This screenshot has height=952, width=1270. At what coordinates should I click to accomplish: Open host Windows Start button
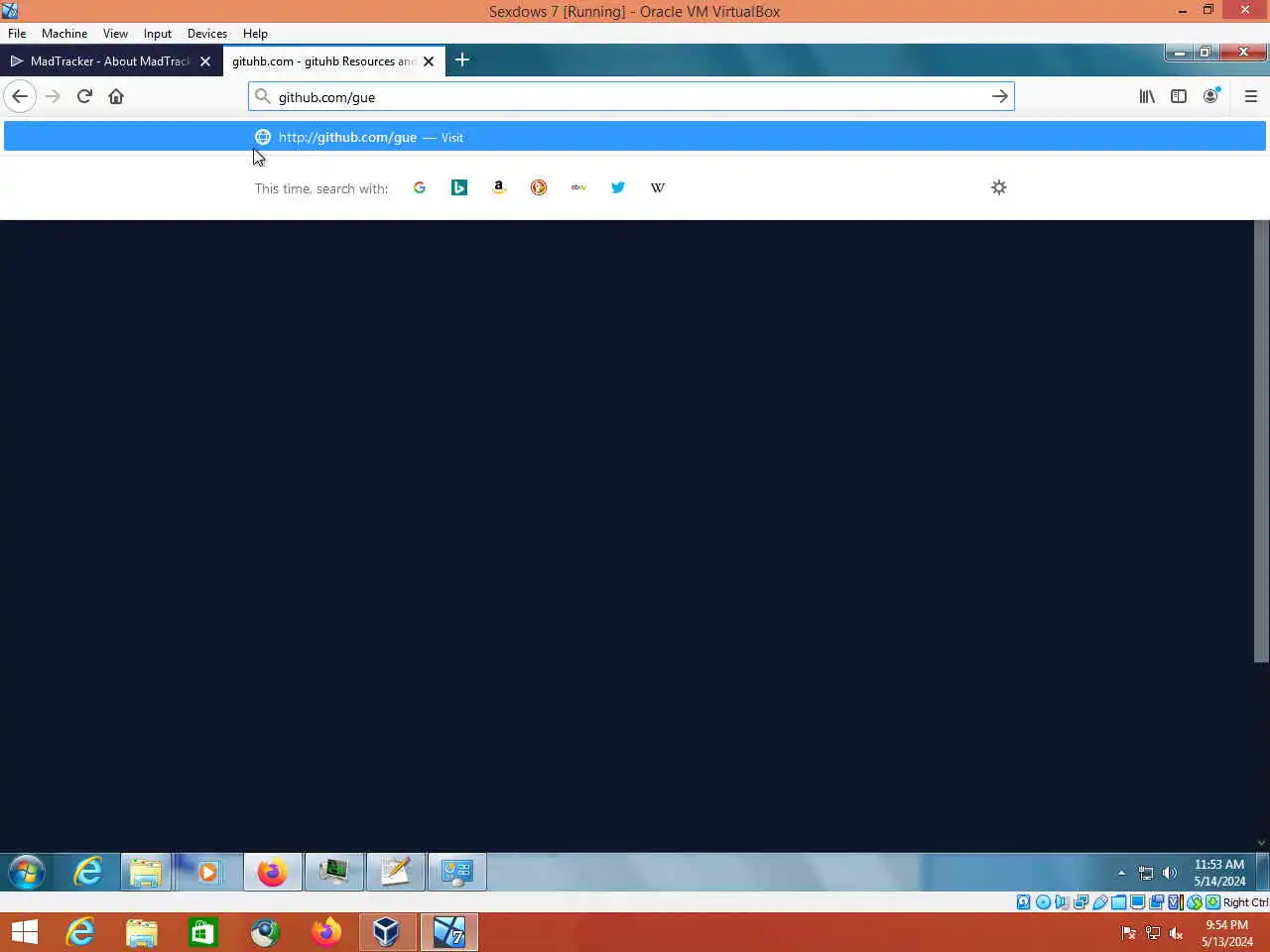(x=24, y=932)
